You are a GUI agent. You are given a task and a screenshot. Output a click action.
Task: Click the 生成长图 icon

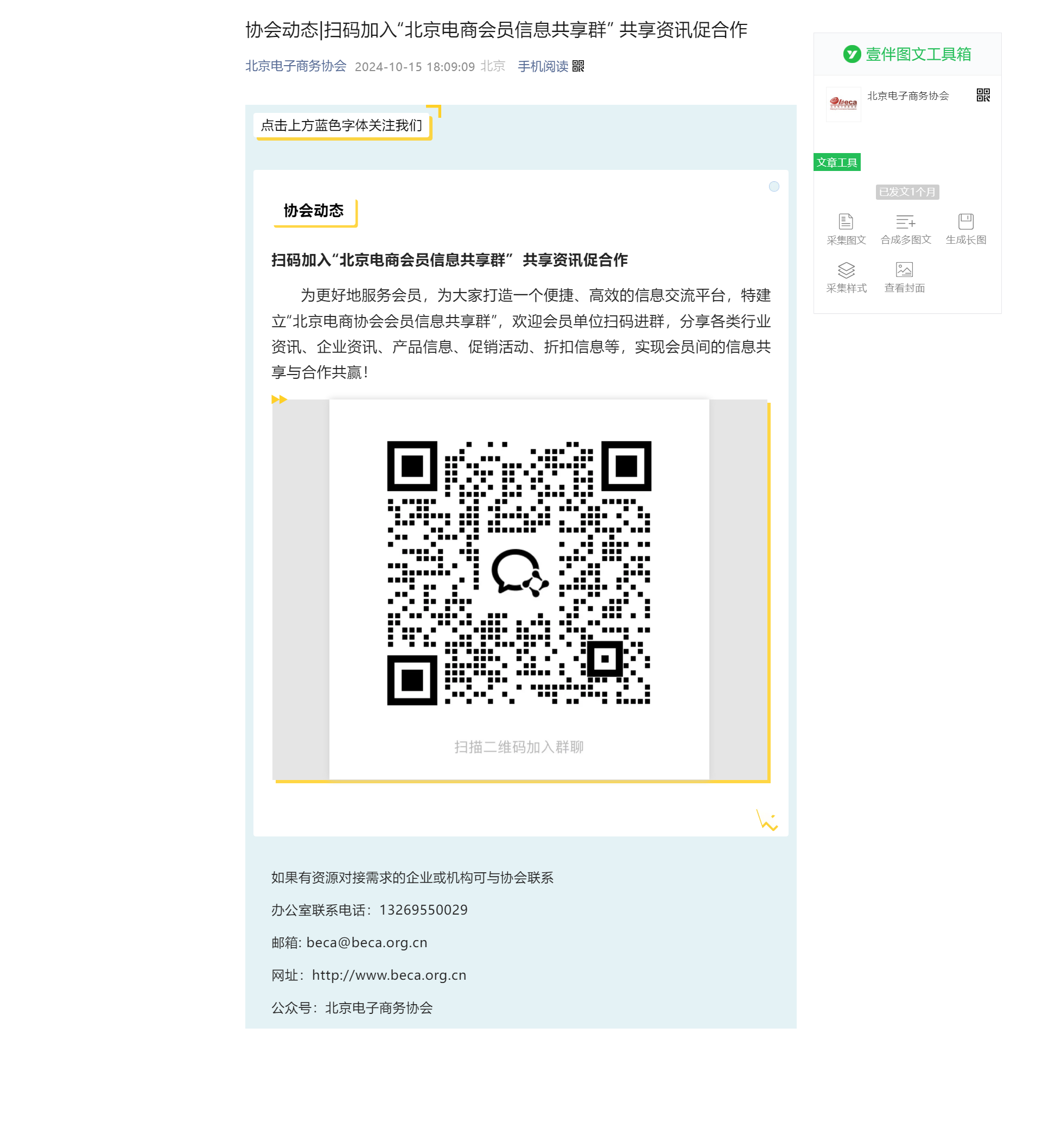[965, 221]
